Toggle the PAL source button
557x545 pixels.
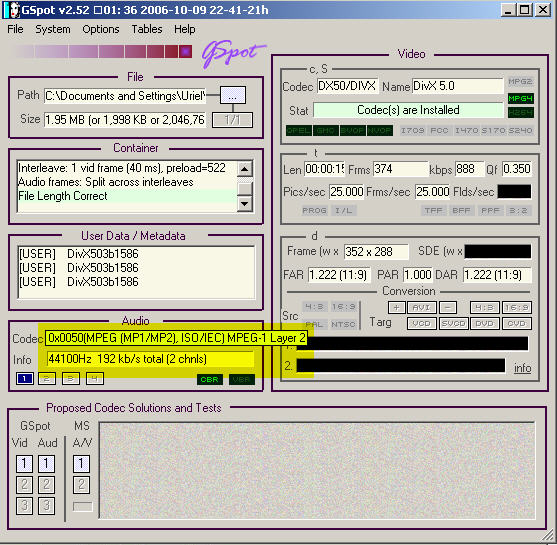(x=314, y=324)
